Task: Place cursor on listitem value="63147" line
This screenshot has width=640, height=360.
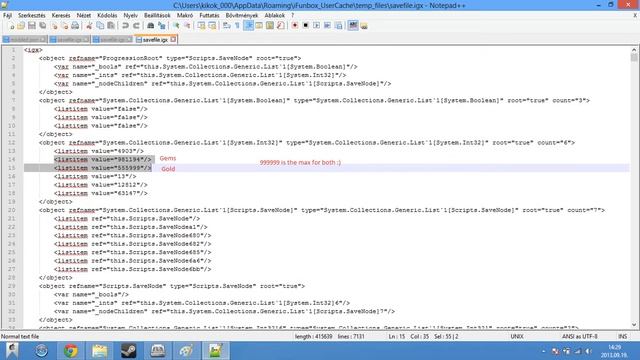Action: pyautogui.click(x=101, y=193)
